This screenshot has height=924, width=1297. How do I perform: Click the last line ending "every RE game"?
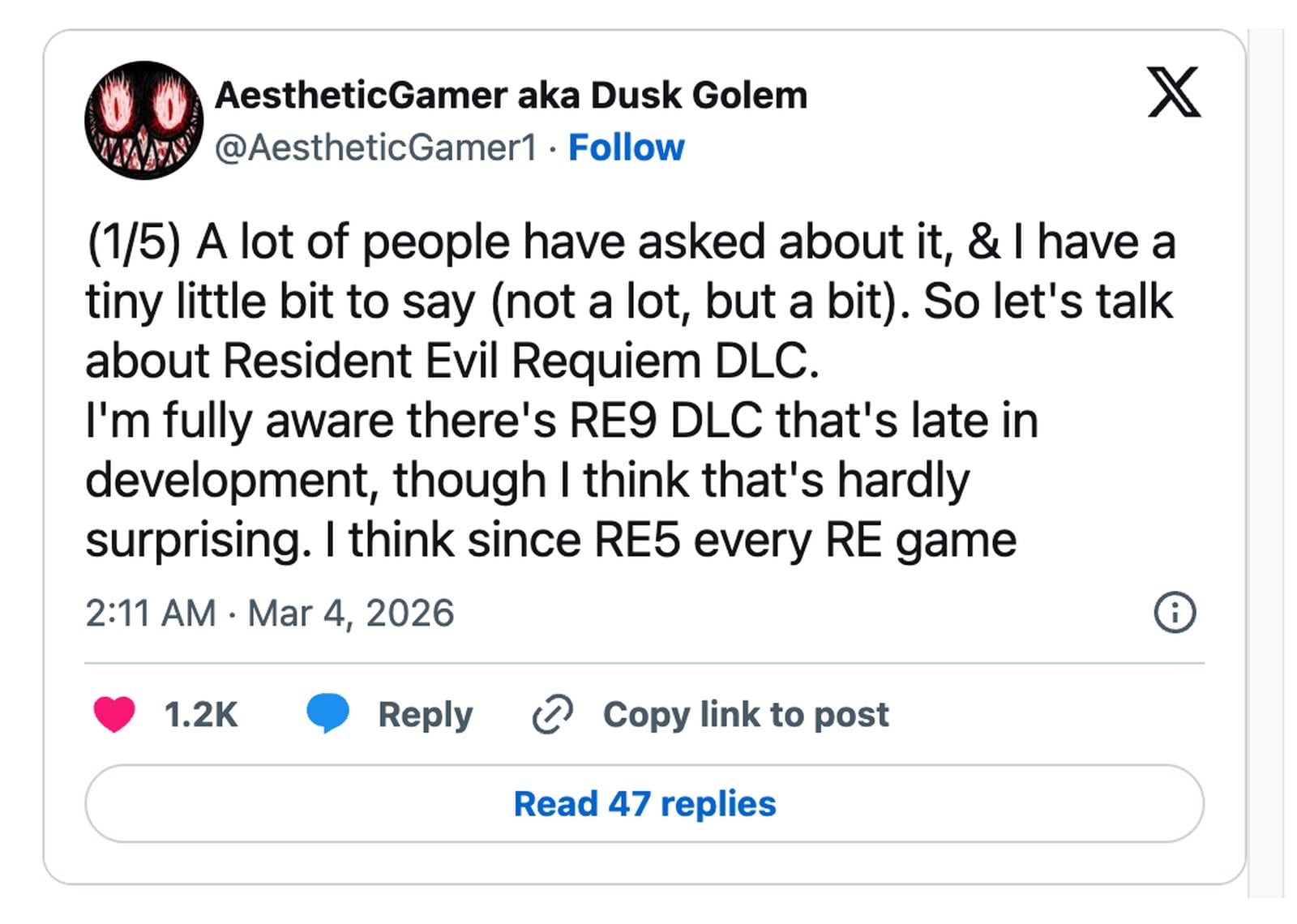coord(551,540)
